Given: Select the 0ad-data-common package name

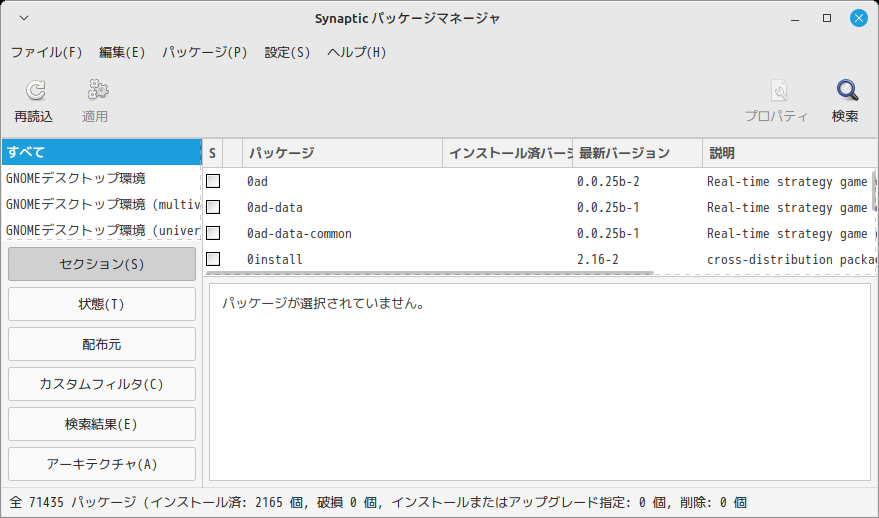Looking at the screenshot, I should tap(299, 233).
